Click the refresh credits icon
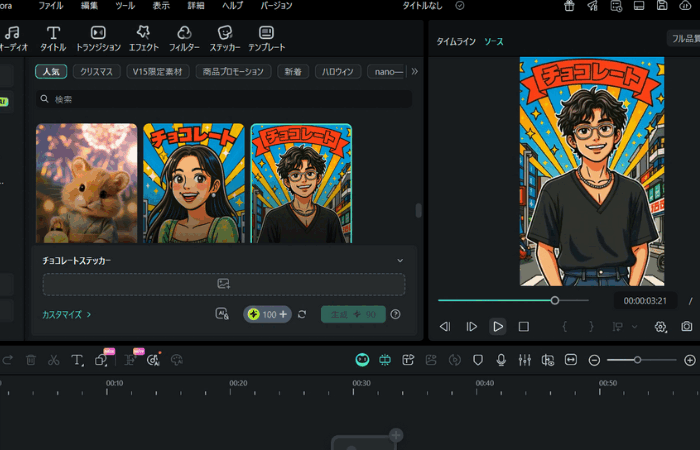The width and height of the screenshot is (700, 450). [302, 314]
